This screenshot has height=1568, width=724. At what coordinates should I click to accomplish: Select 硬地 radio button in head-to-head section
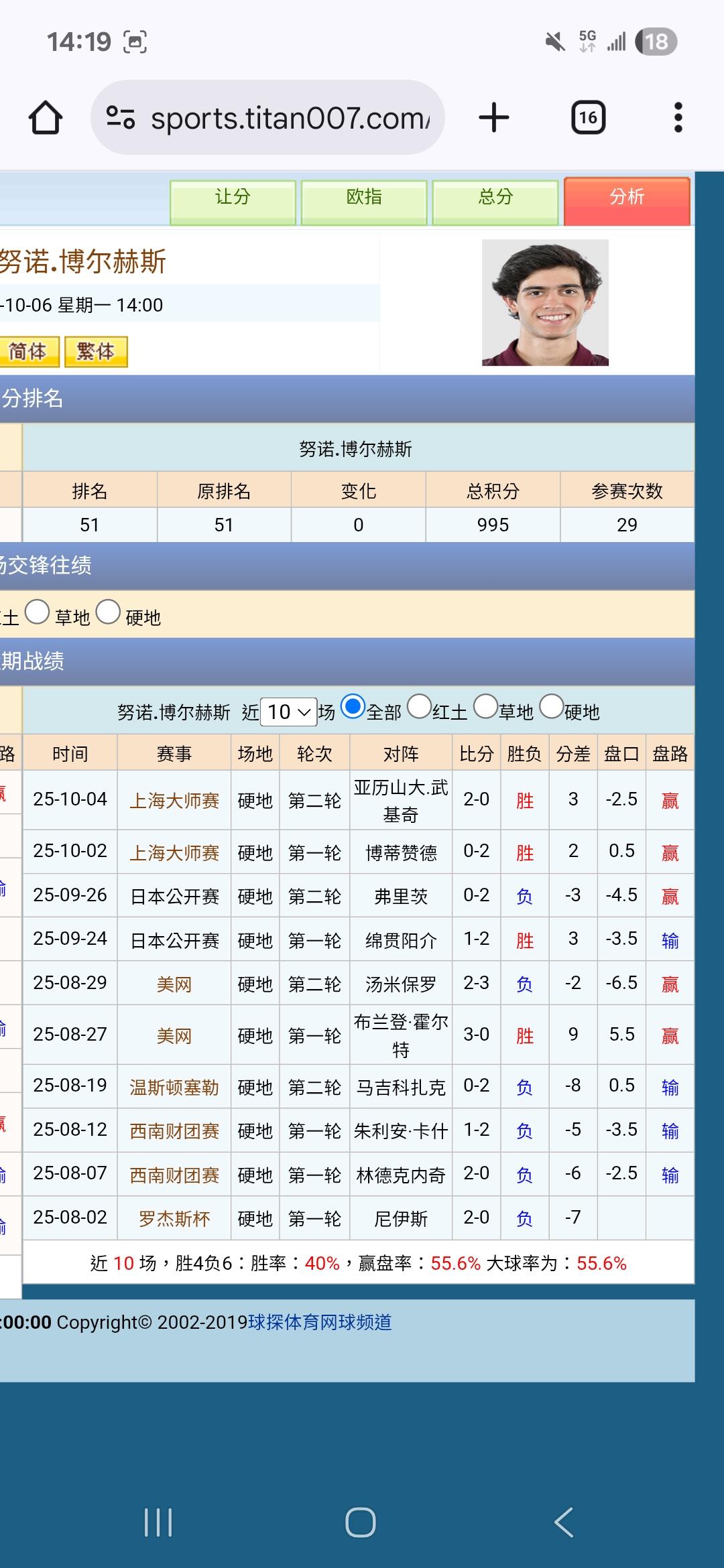point(108,612)
